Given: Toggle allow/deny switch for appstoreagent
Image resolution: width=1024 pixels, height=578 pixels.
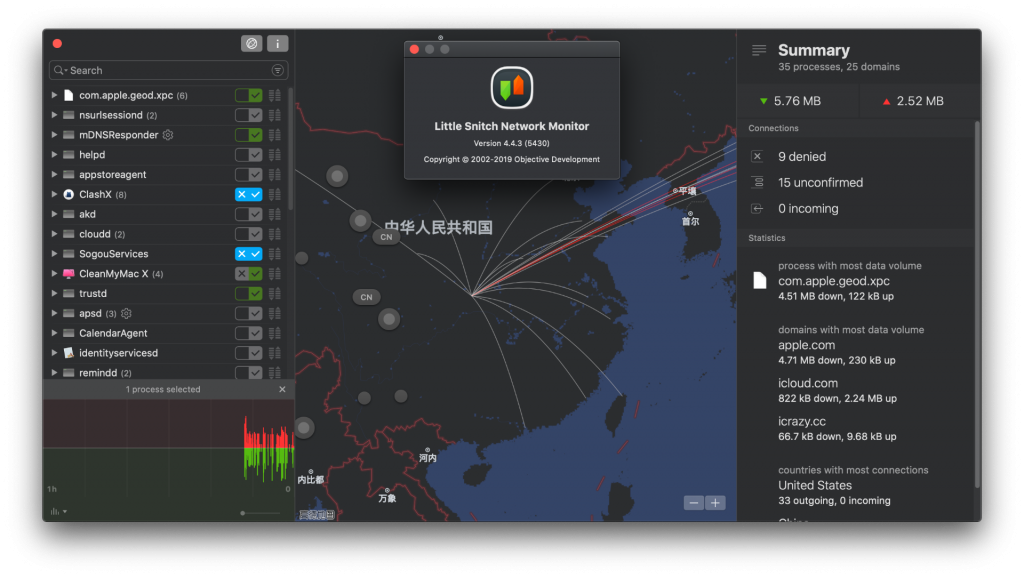Looking at the screenshot, I should pyautogui.click(x=249, y=175).
